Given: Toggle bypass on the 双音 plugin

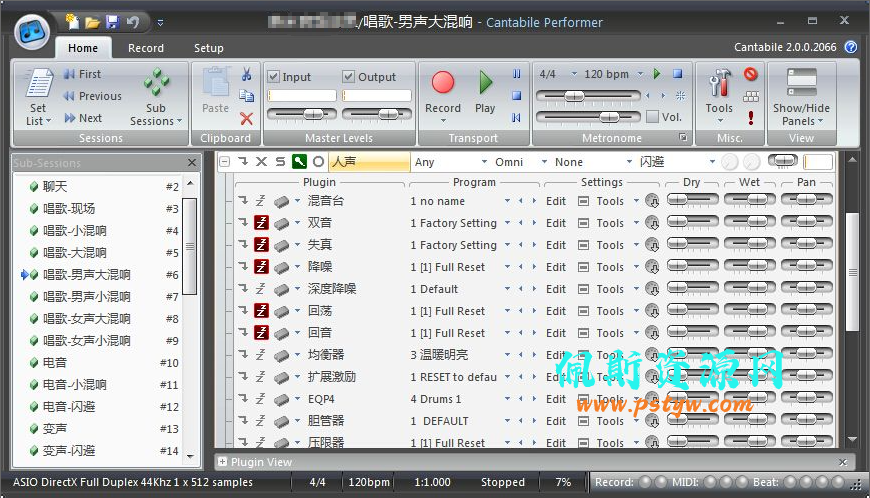Looking at the screenshot, I should [261, 223].
